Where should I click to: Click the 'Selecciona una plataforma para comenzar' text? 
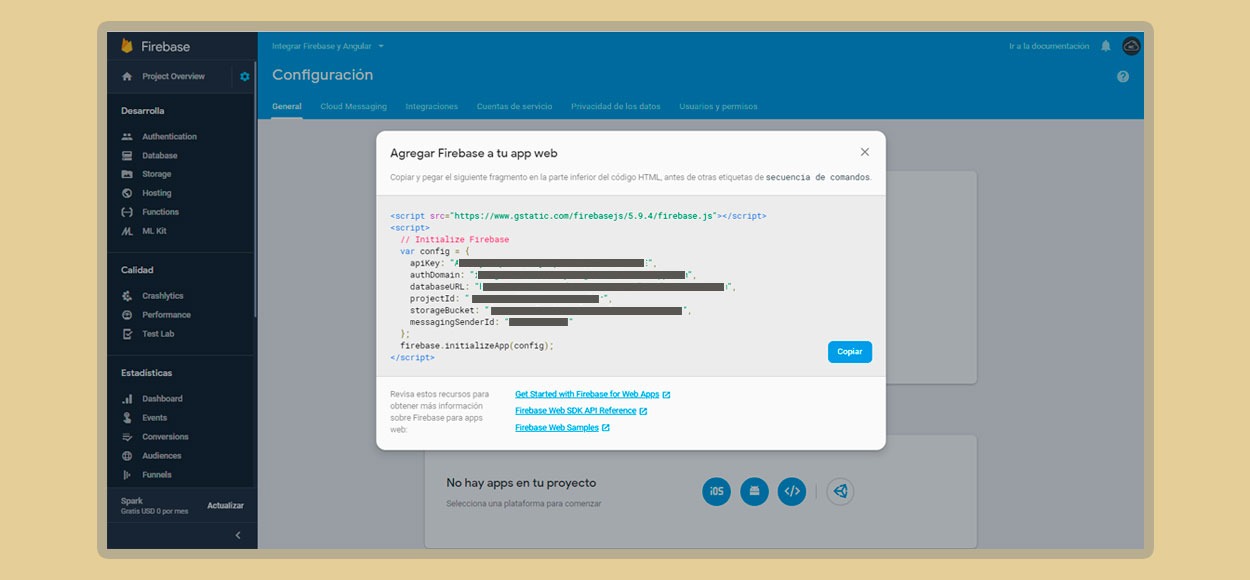tap(524, 504)
